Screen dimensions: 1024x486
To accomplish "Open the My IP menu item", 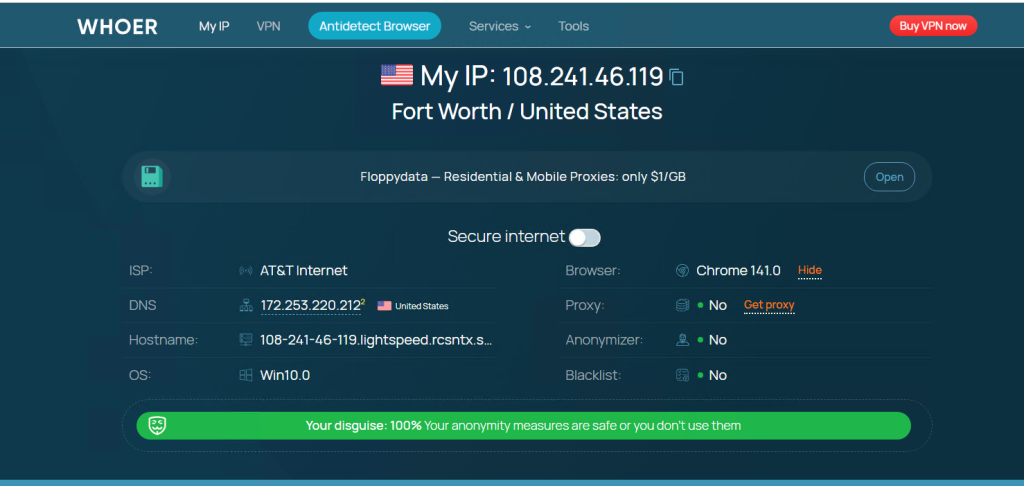I will pyautogui.click(x=214, y=26).
